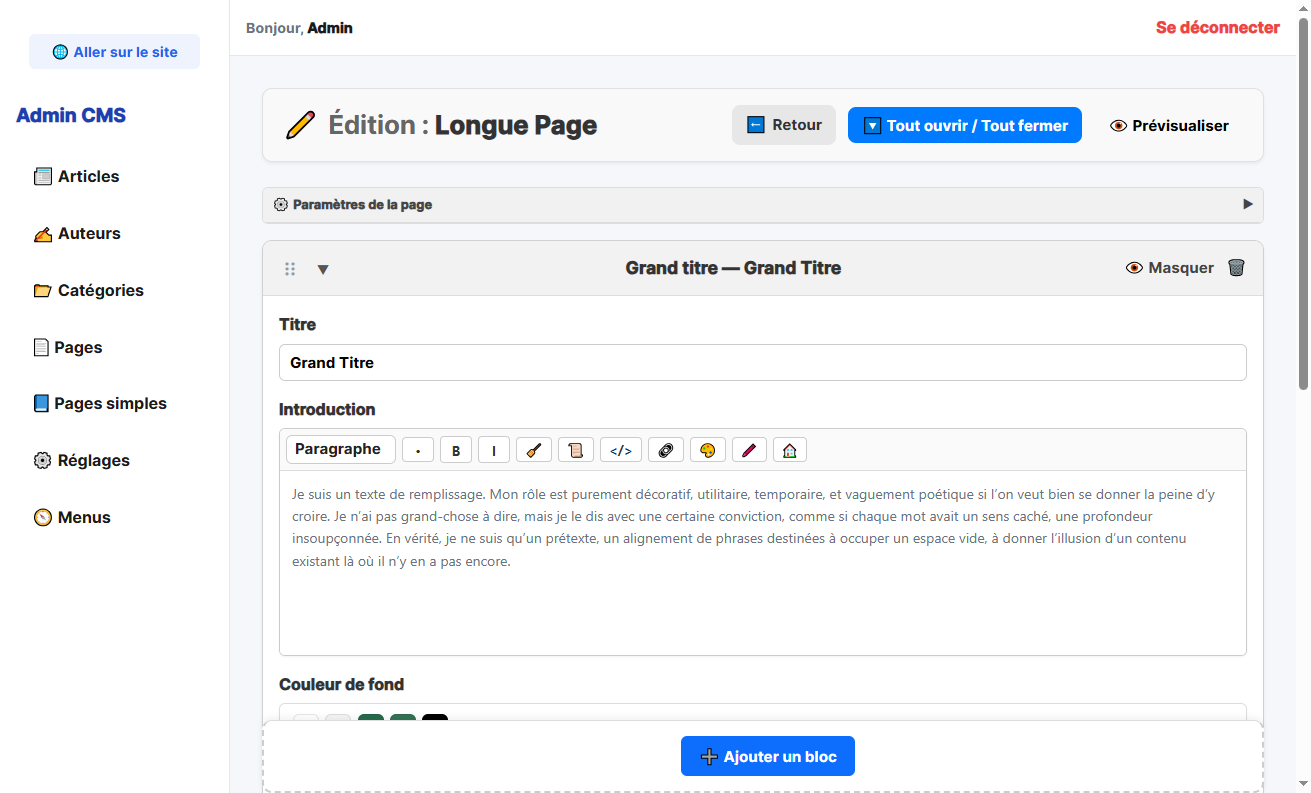1311x793 pixels.
Task: Click the Ajouter un bloc button
Action: 768,757
